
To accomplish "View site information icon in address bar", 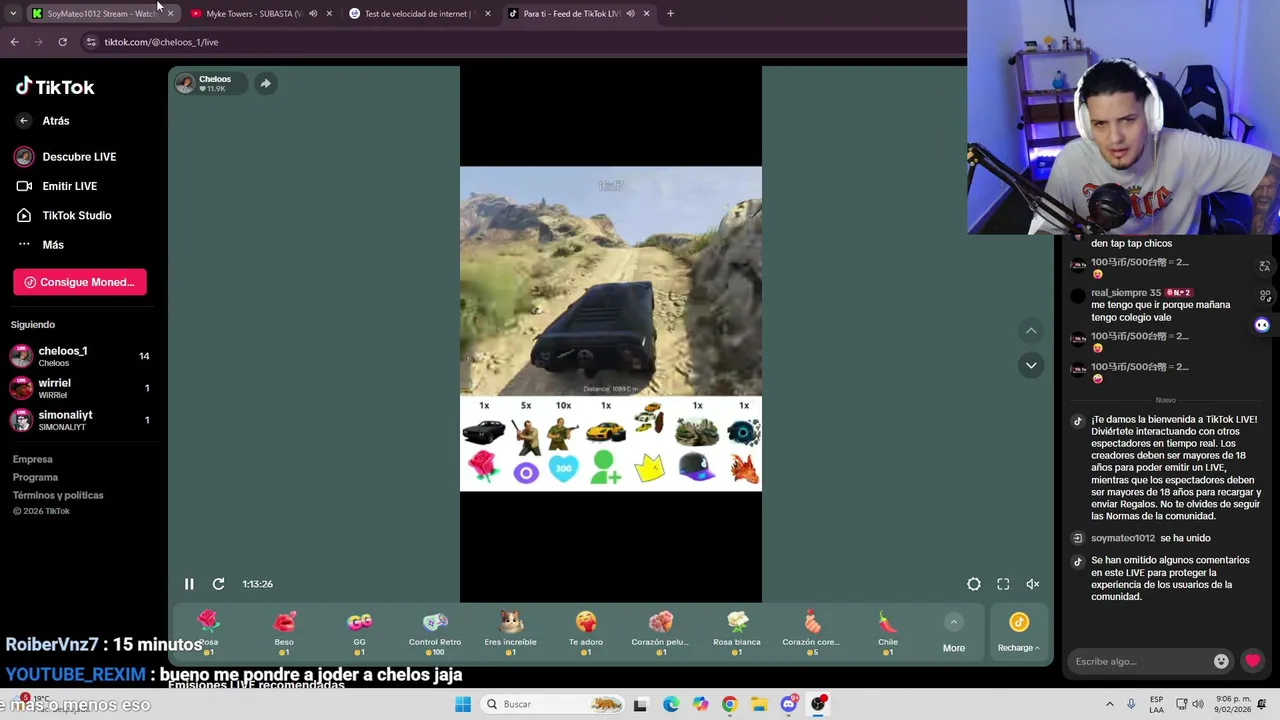I will [x=91, y=42].
